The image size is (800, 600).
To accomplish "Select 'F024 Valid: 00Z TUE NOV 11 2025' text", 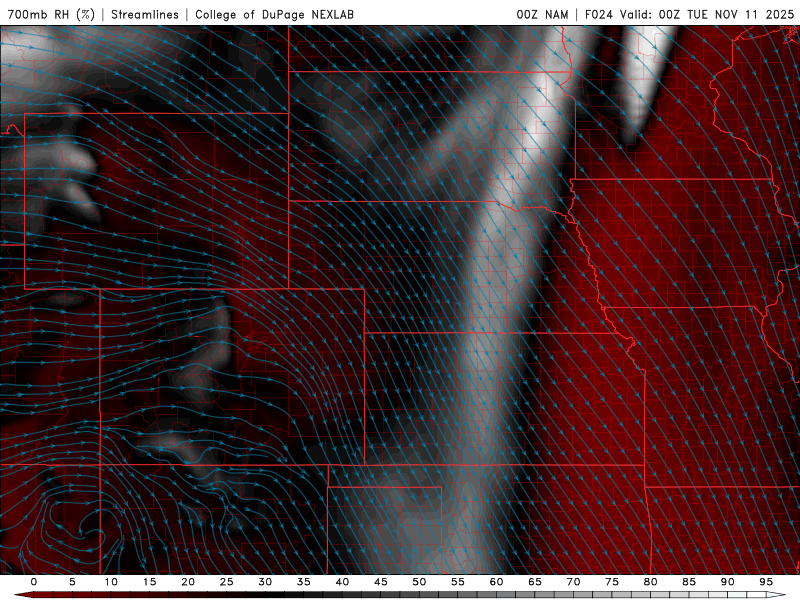I will [x=689, y=14].
